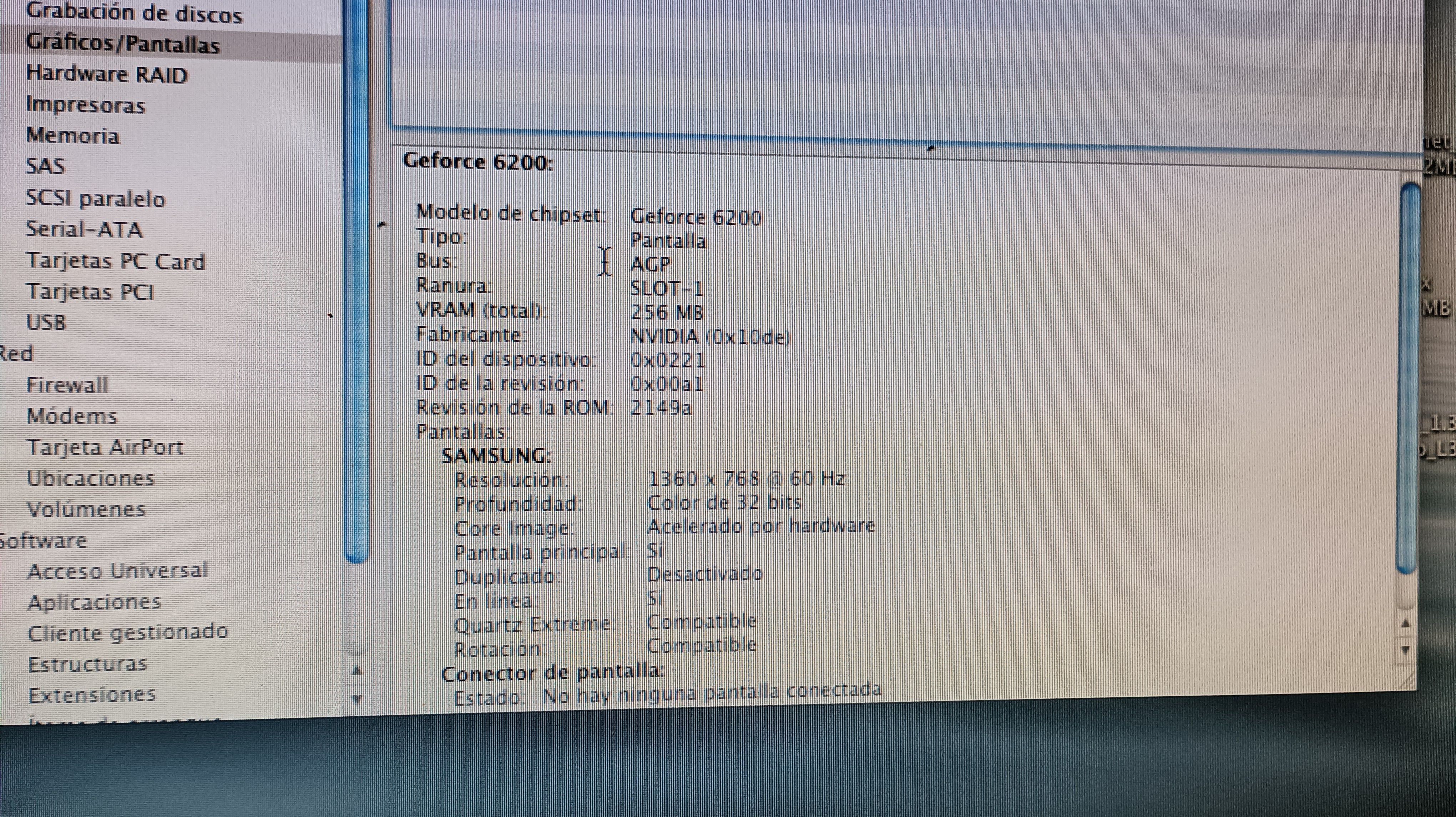Click ROM revision value 2149a
This screenshot has height=817, width=1456.
coord(661,408)
